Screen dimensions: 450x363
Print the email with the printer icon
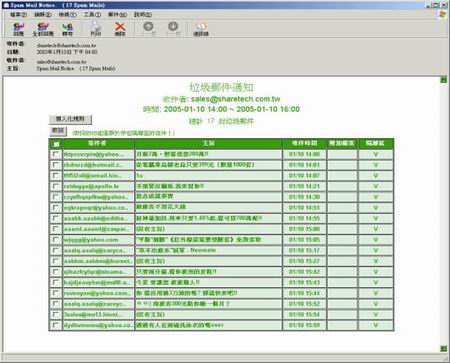pyautogui.click(x=96, y=29)
